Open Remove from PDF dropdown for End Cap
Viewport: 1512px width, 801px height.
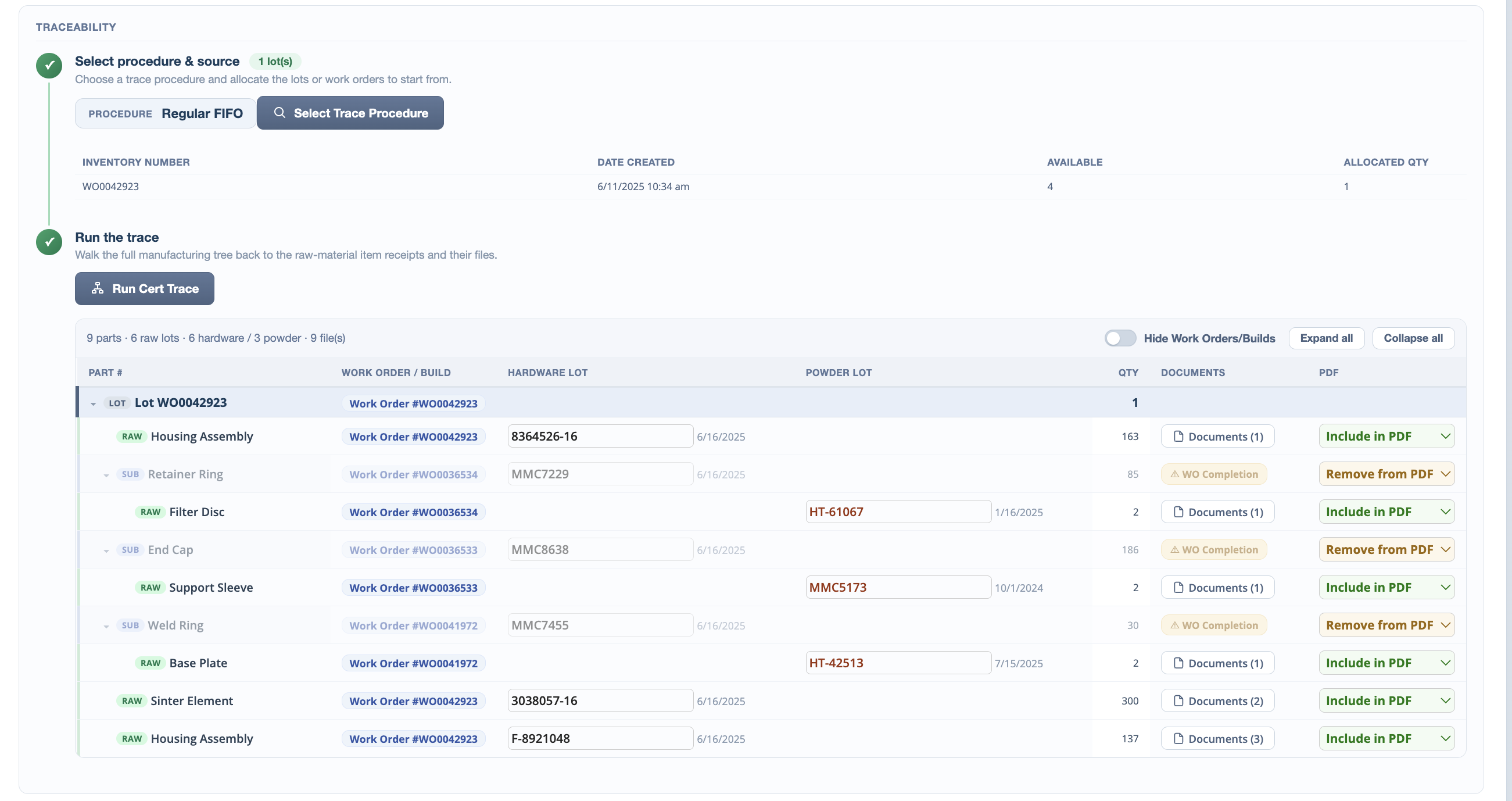tap(1386, 550)
